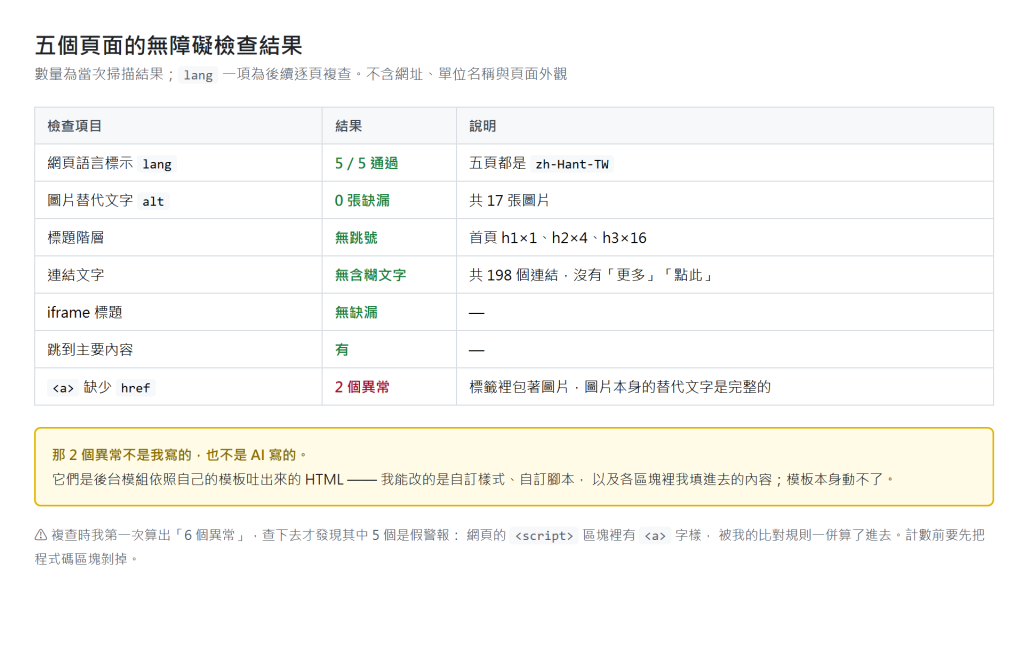This screenshot has height=661, width=1024.
Task: Select the zh-Hant-TW code text
Action: 572,164
